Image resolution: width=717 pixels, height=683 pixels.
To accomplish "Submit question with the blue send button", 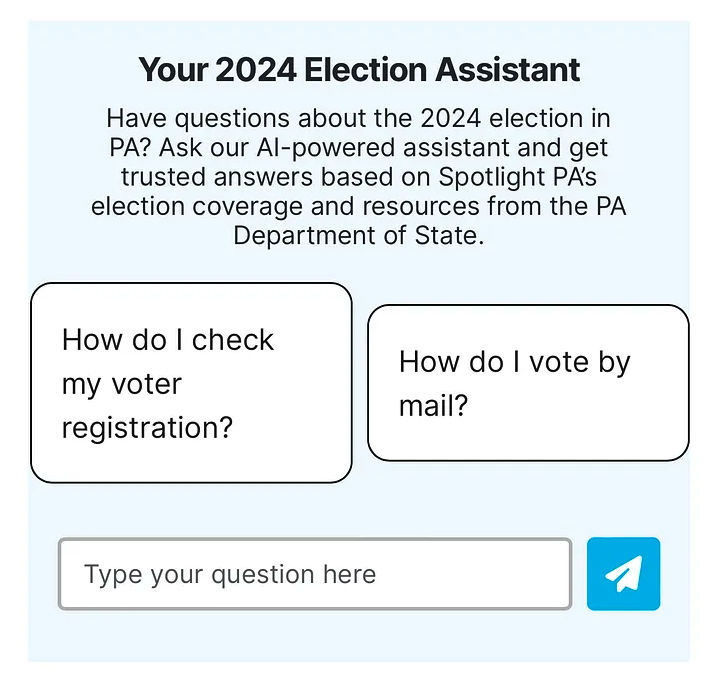I will point(623,574).
